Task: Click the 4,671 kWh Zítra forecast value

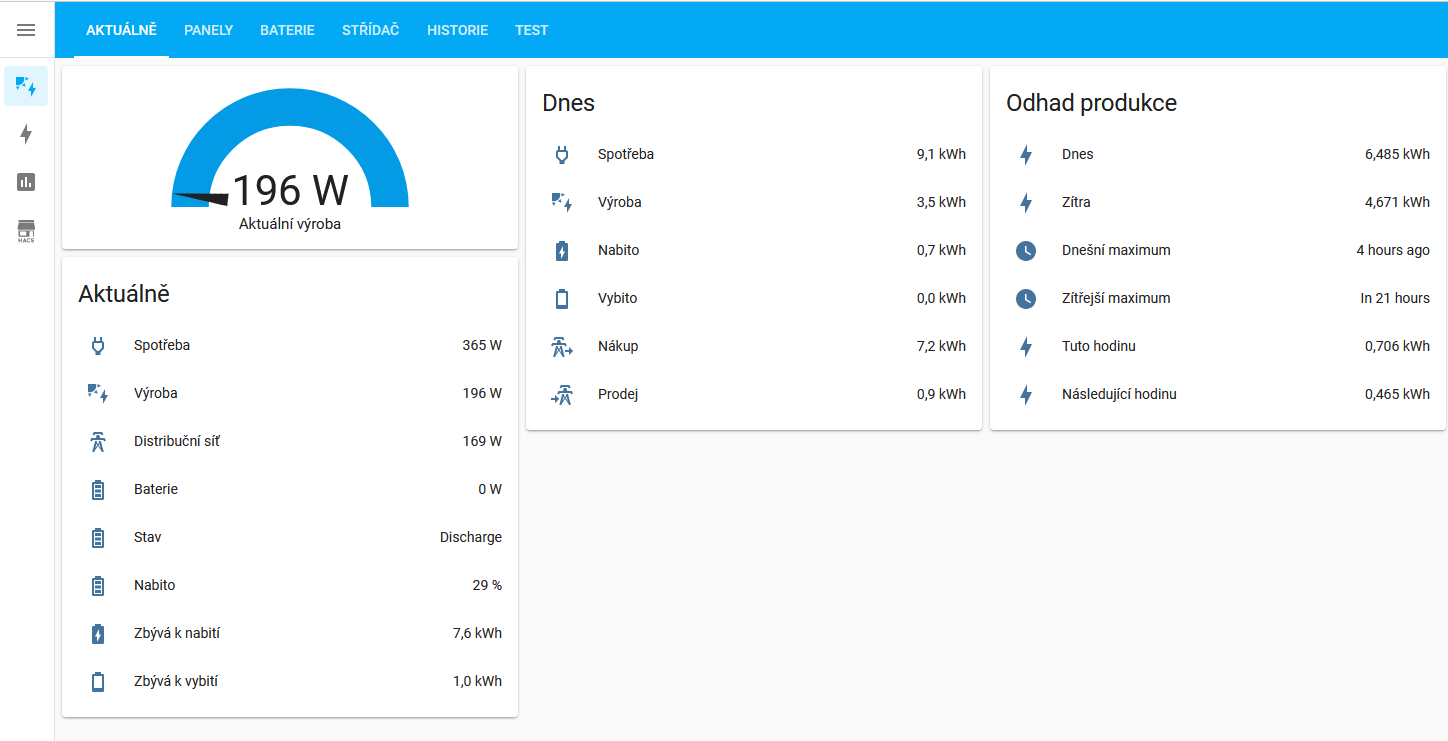Action: tap(1397, 202)
